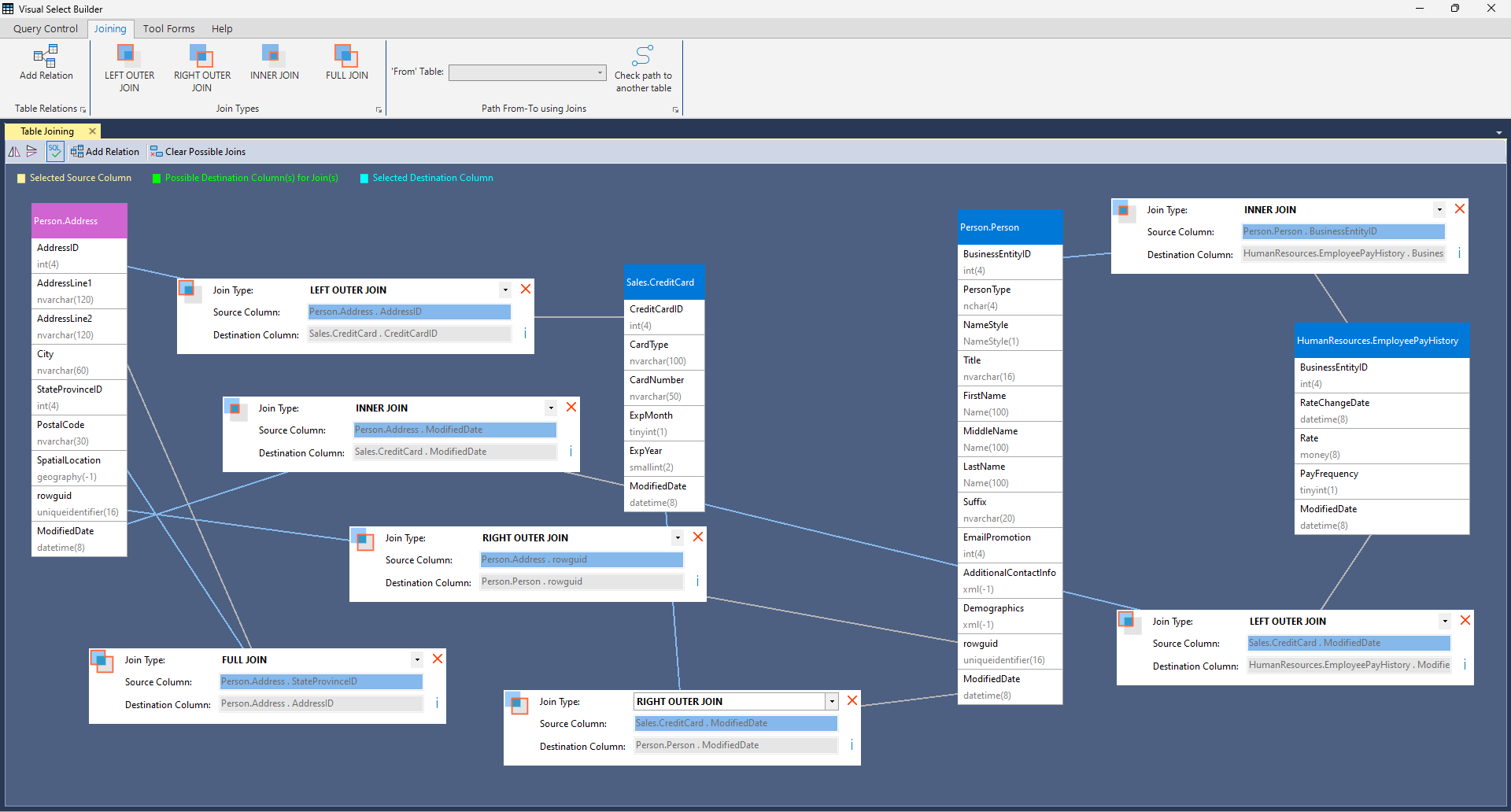Click green Possible Destination Column swatch
1511x812 pixels.
tap(157, 179)
